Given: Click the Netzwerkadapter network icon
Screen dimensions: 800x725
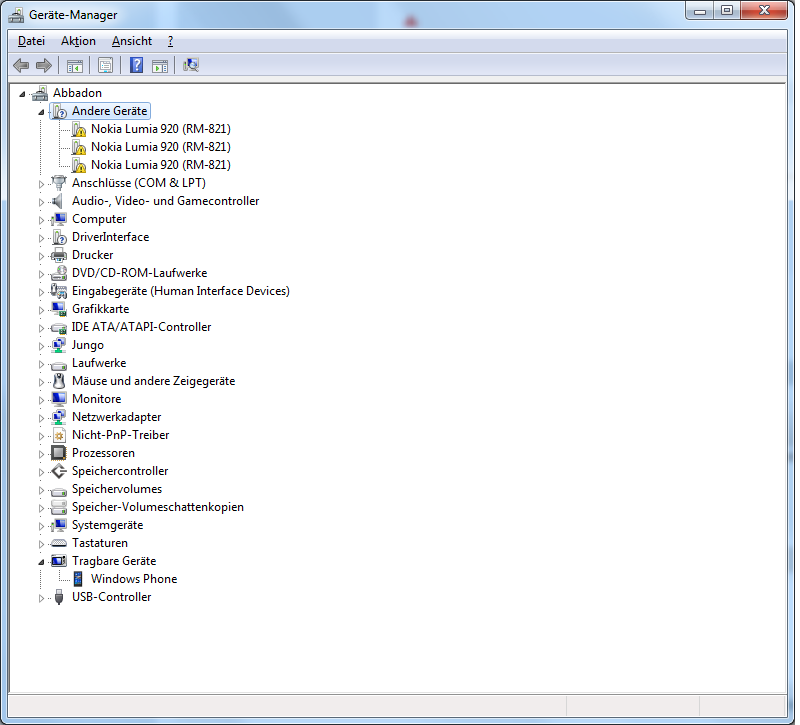Looking at the screenshot, I should click(x=59, y=417).
